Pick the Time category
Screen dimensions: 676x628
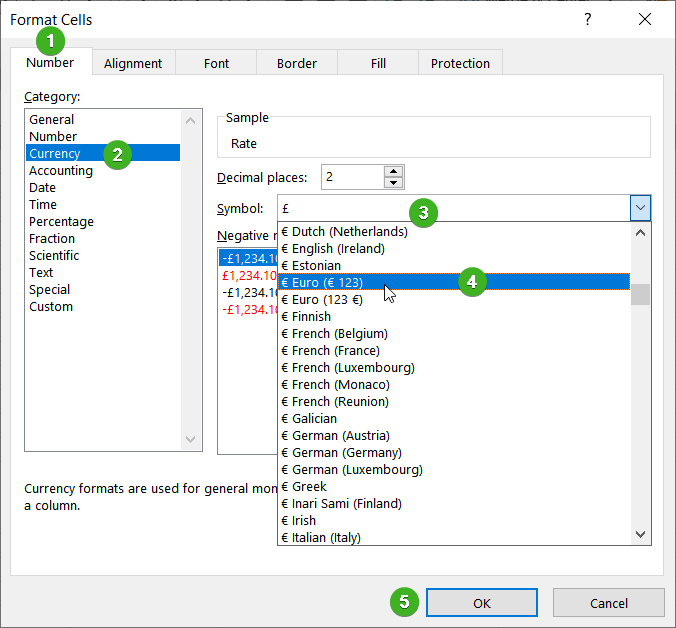coord(103,204)
